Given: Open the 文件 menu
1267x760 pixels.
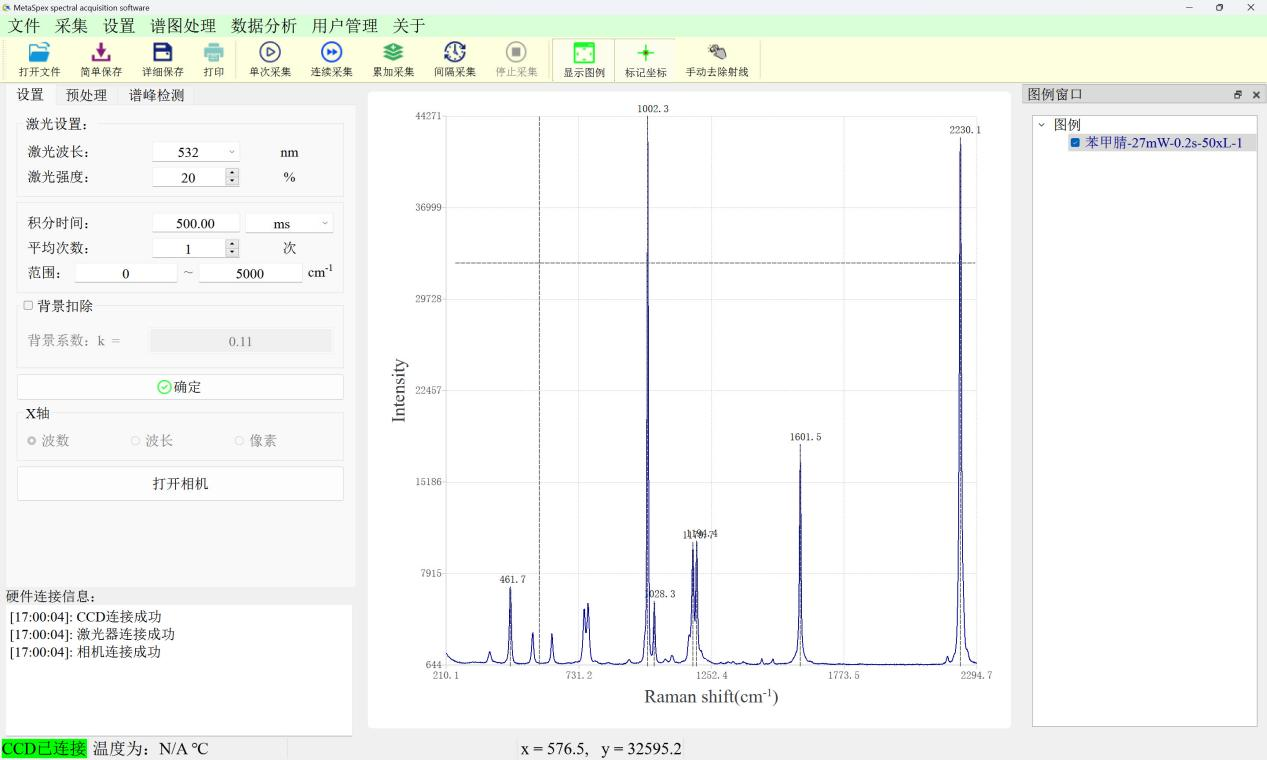Looking at the screenshot, I should coord(24,26).
